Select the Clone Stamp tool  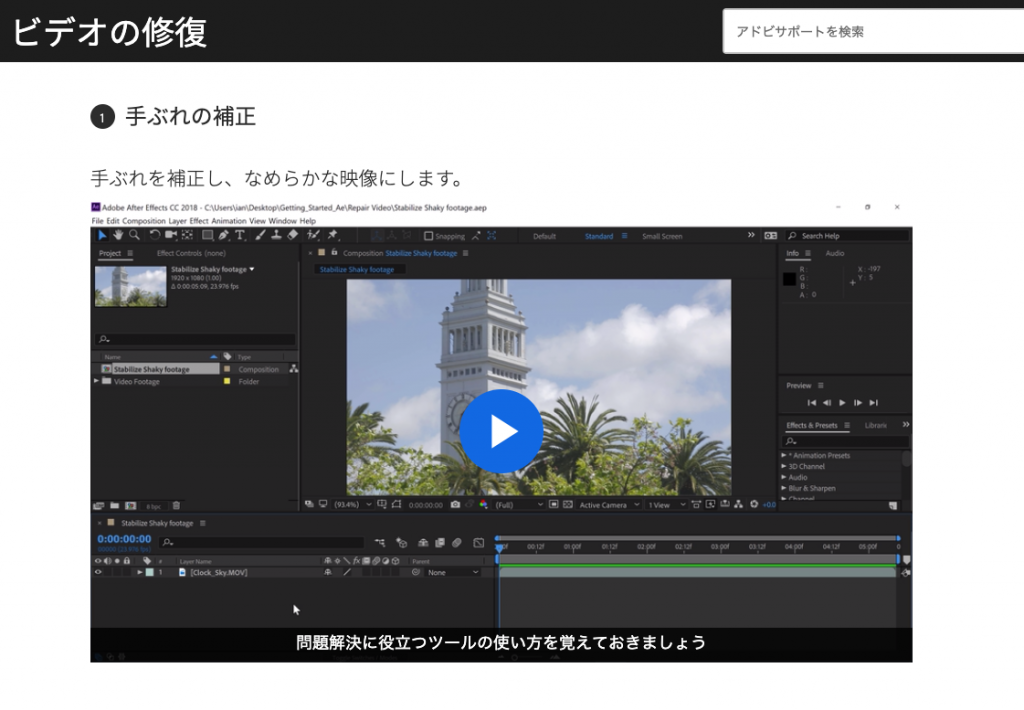pos(276,235)
